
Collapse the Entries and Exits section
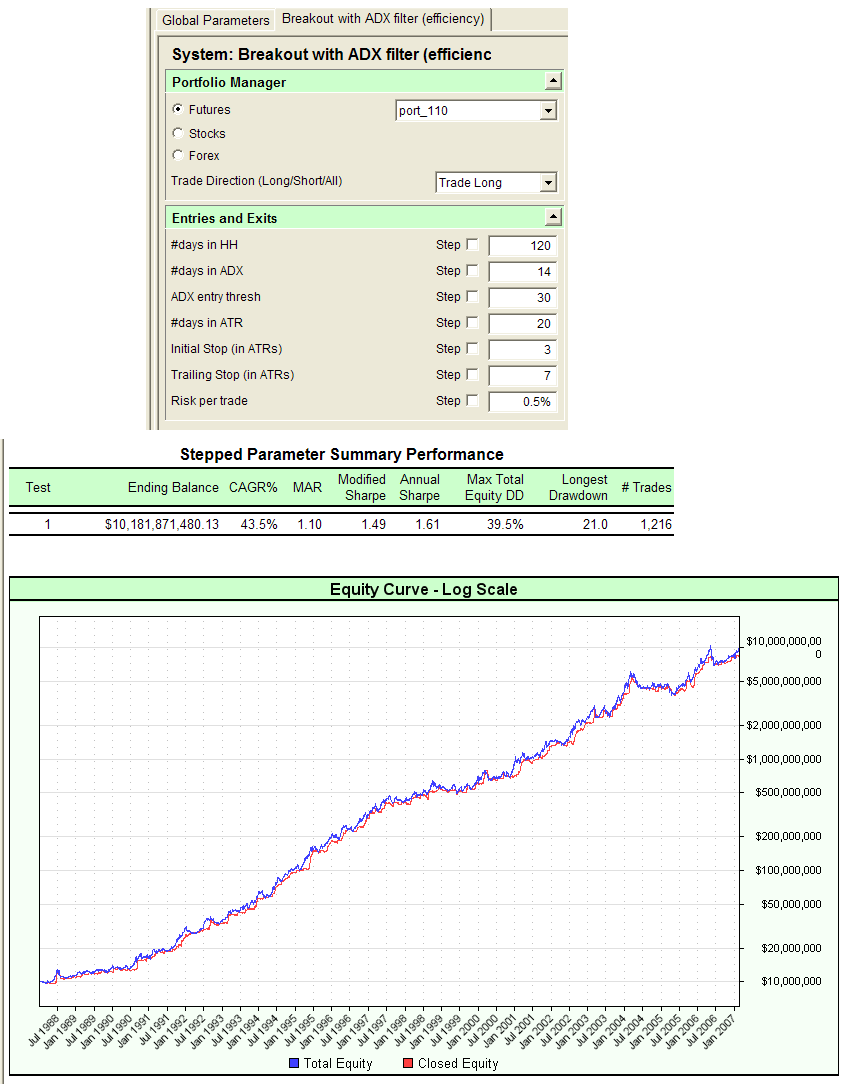pyautogui.click(x=554, y=217)
